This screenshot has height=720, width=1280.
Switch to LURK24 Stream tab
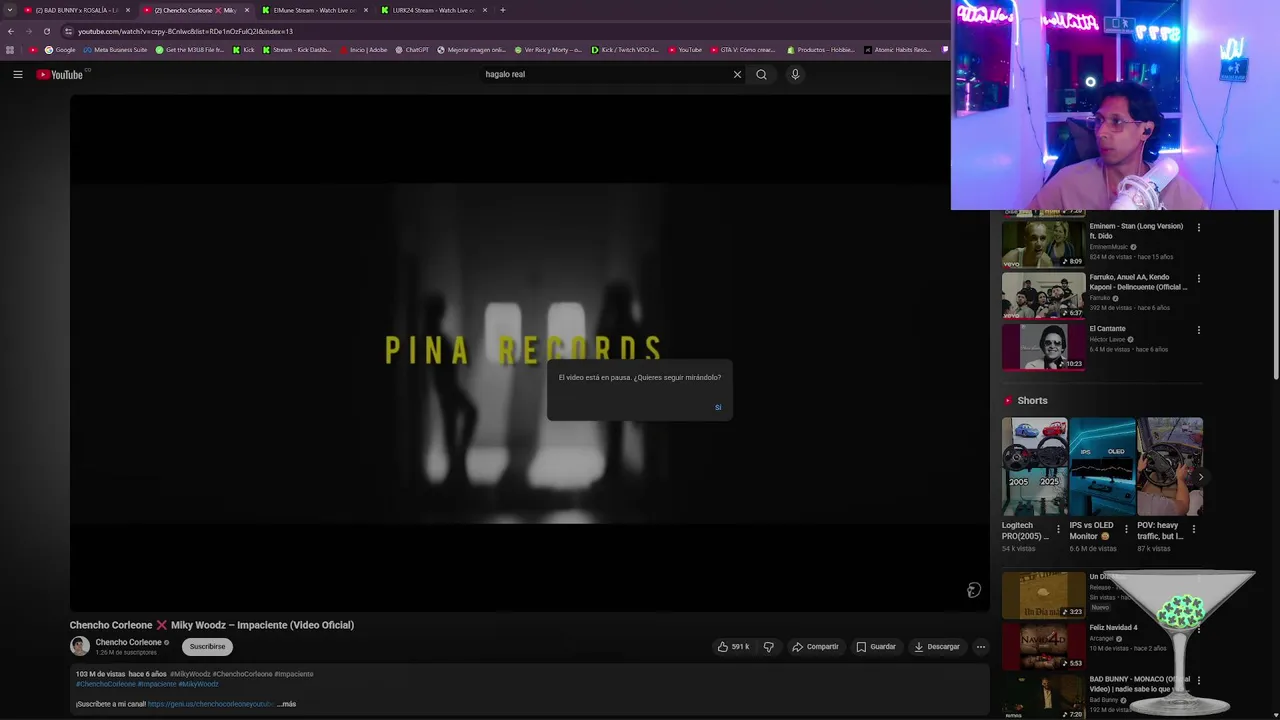[x=434, y=10]
